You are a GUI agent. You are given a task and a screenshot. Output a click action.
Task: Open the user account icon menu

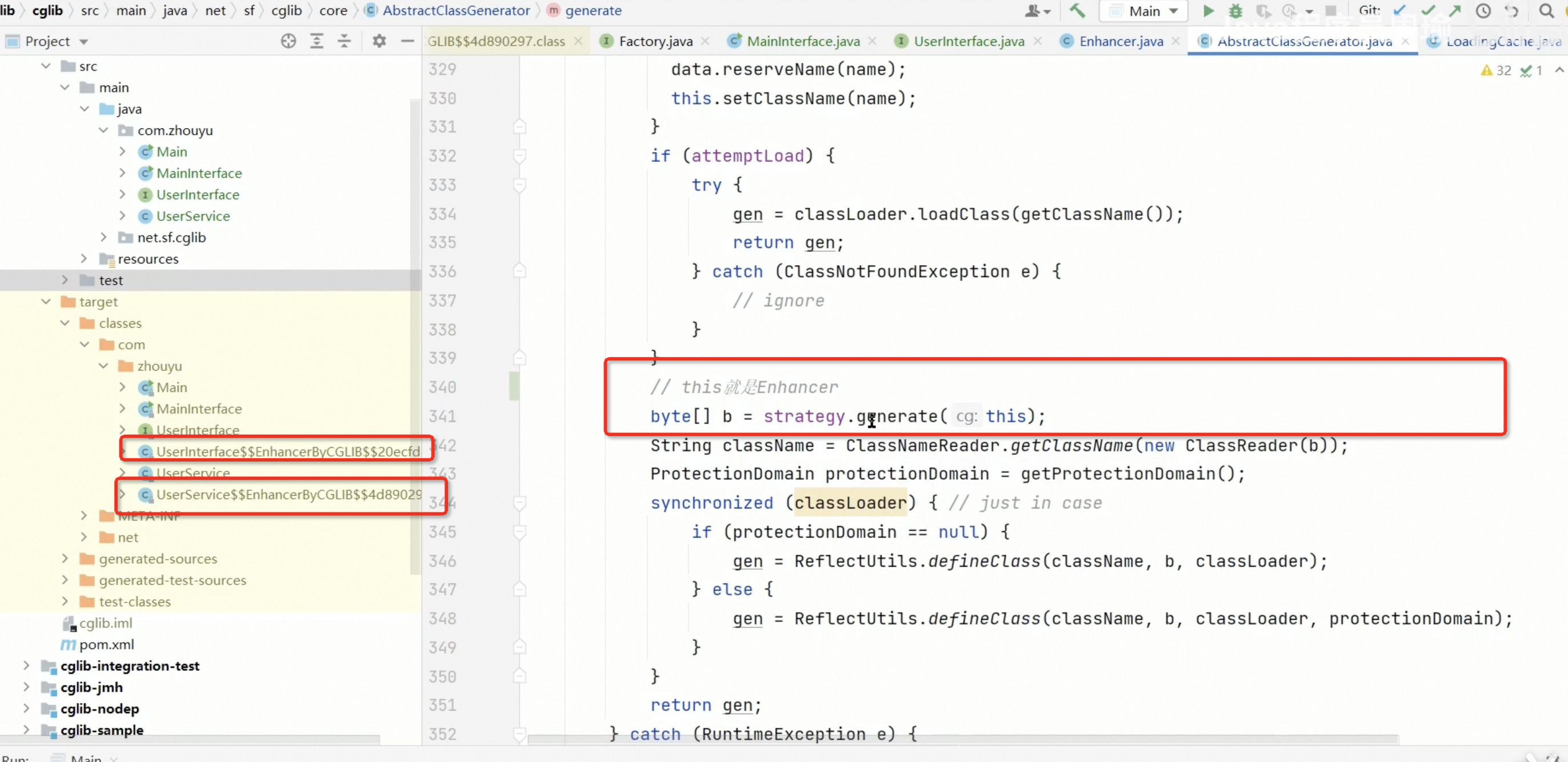[1037, 11]
